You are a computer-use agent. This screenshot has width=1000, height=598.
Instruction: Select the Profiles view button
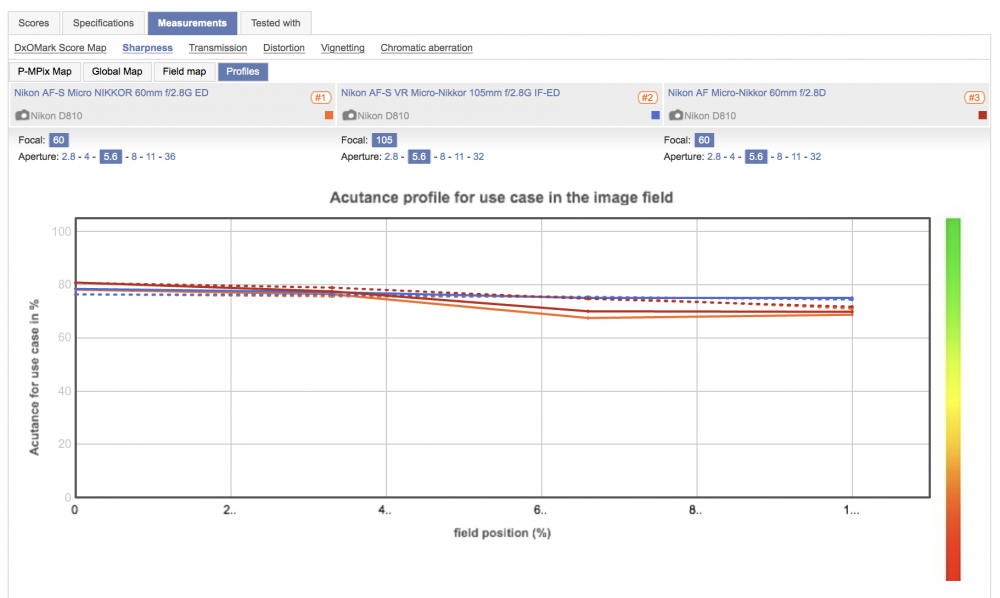(243, 71)
